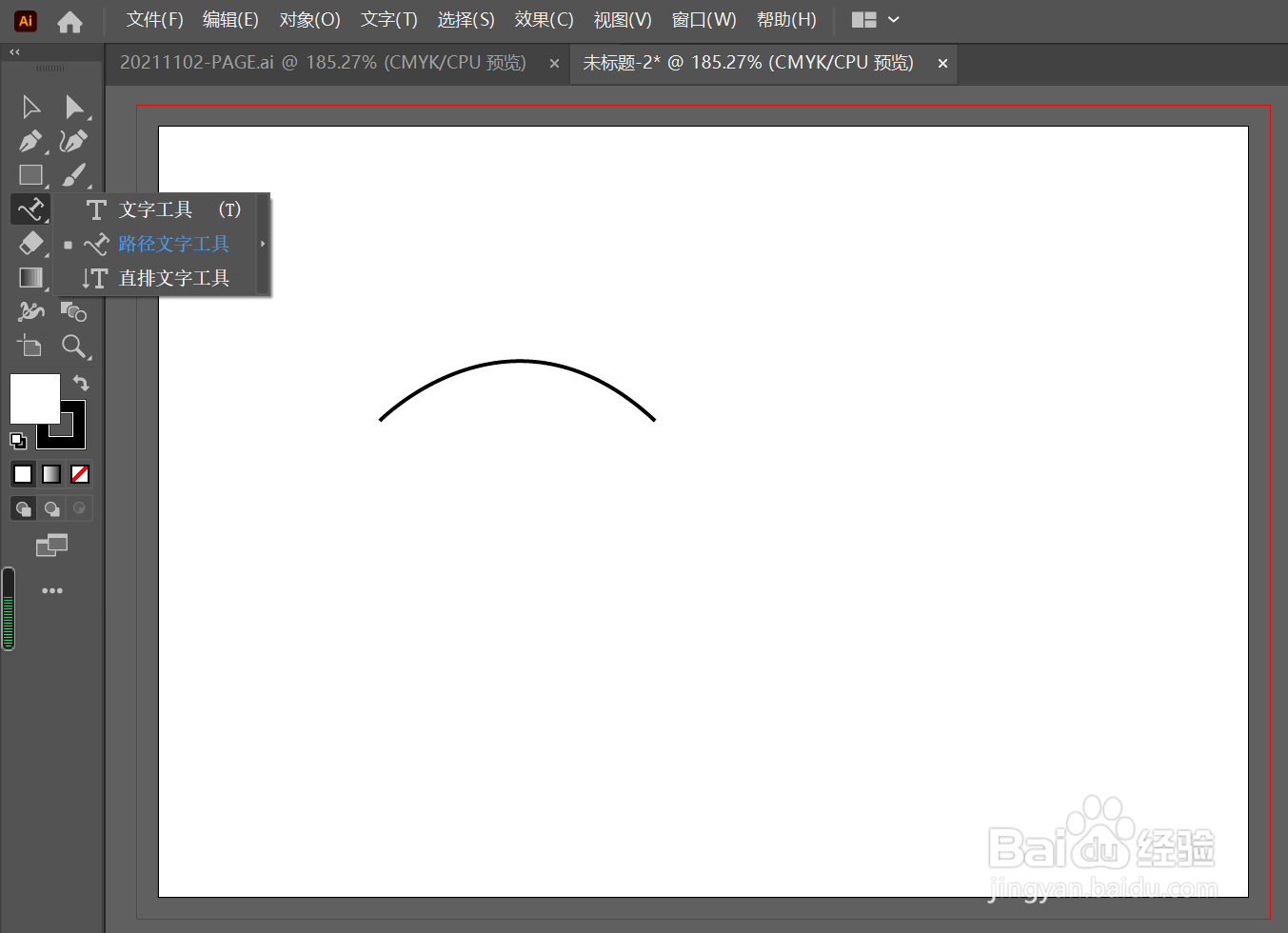Apply Gradient mode button
Screen dimensions: 1288x933
[51, 474]
